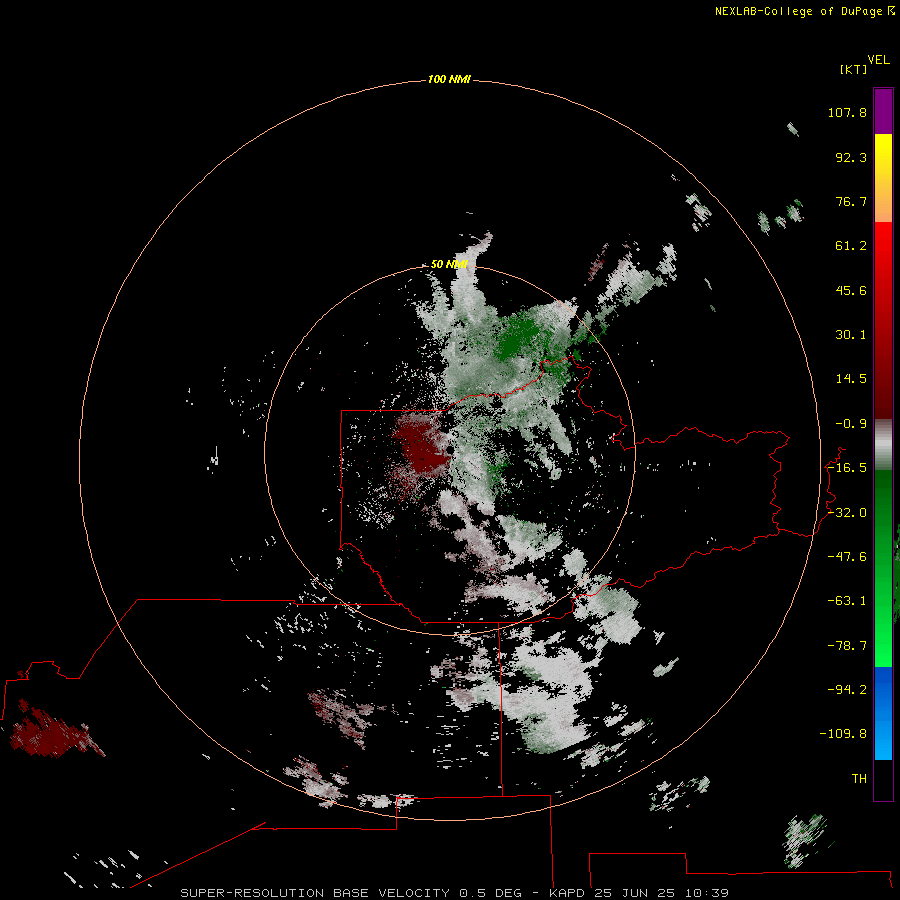Pick the yellow-orange segment of velocity color bar
900x900 pixels.
pyautogui.click(x=883, y=178)
